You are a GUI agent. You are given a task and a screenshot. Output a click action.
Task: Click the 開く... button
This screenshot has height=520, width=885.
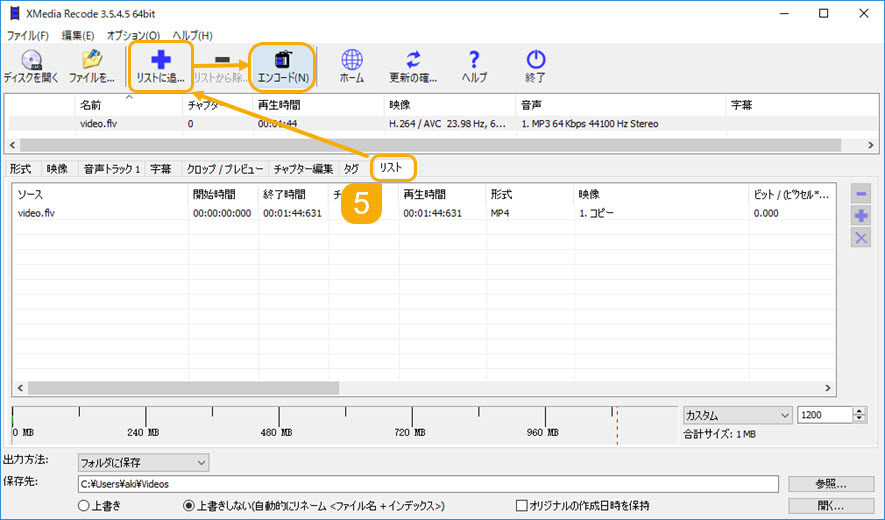pos(830,505)
